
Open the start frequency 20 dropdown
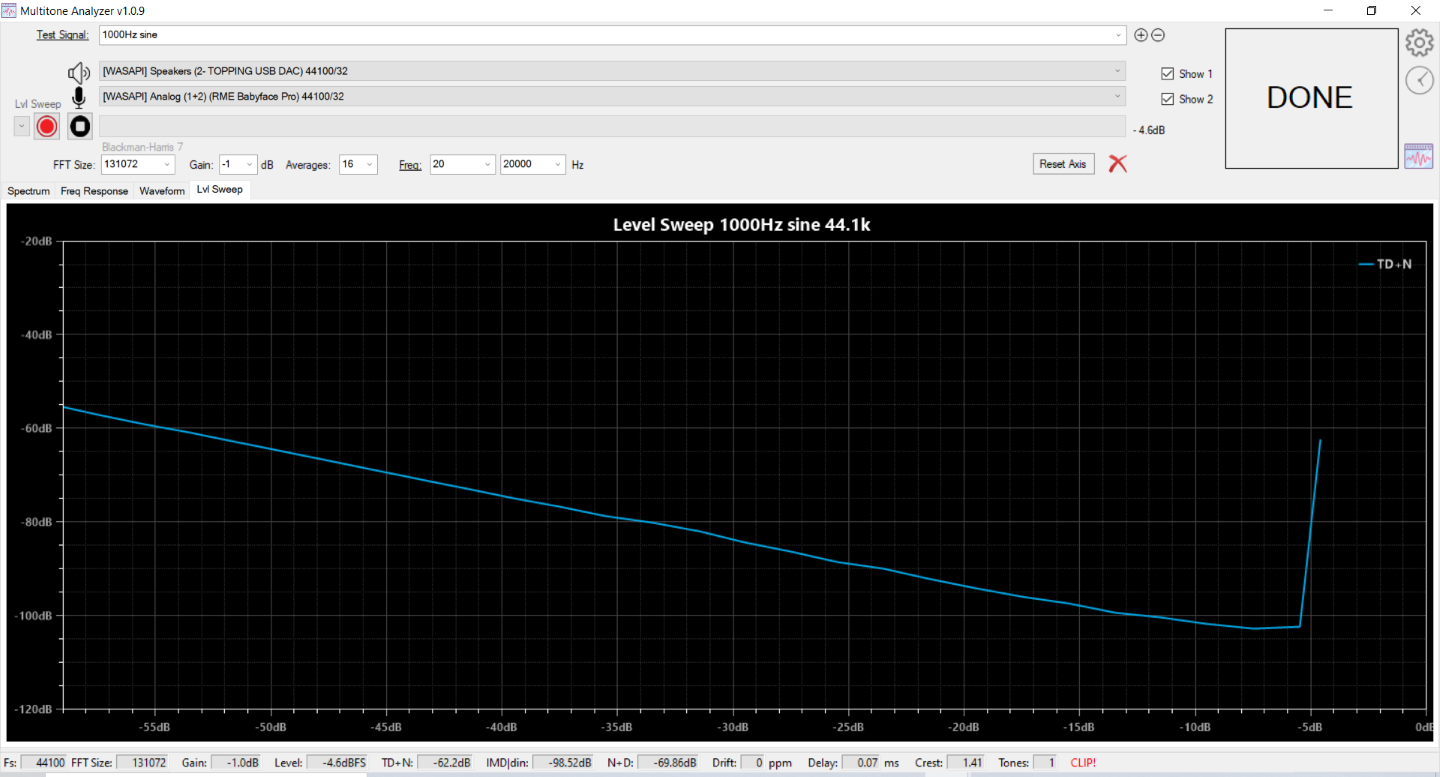point(487,164)
